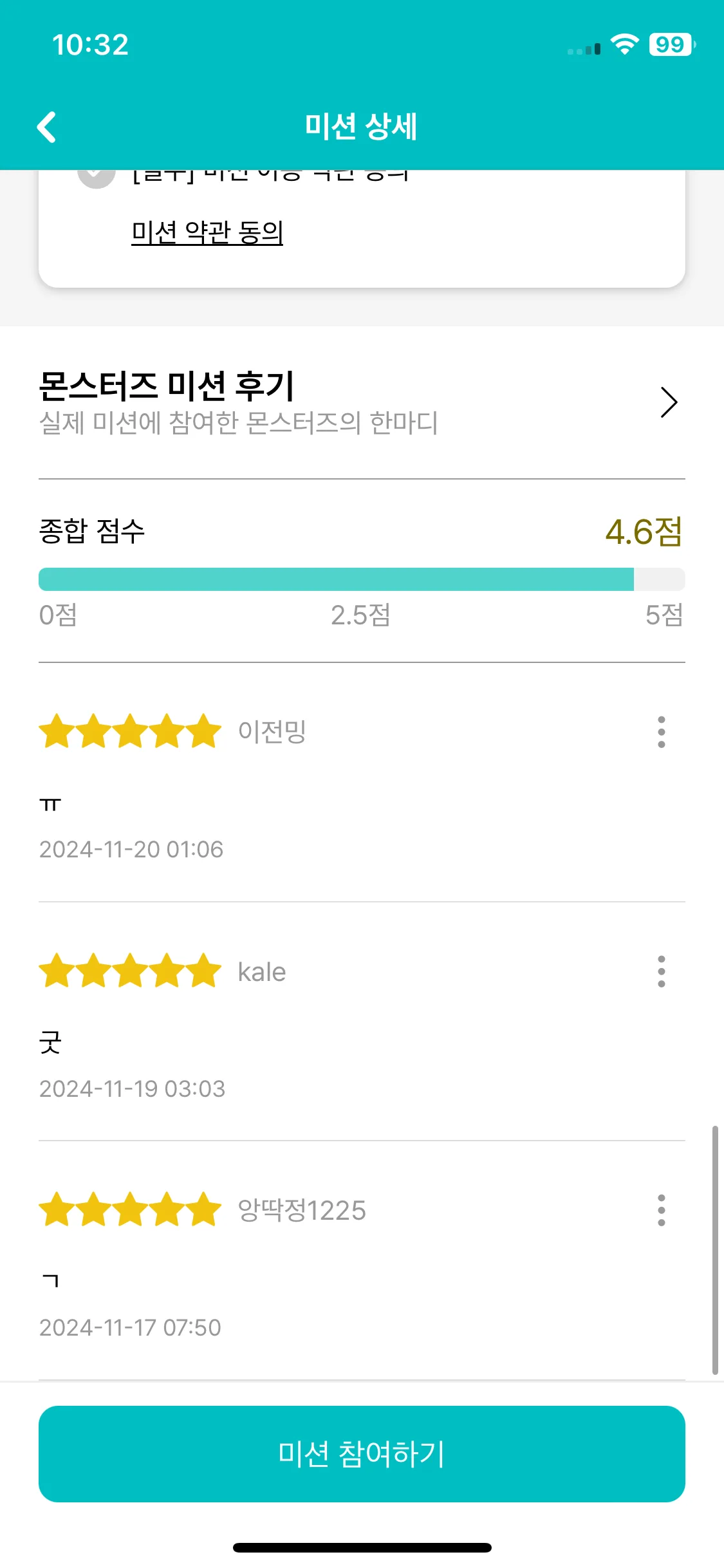Select reviewer name kale
Image resolution: width=724 pixels, height=1568 pixels.
click(261, 972)
